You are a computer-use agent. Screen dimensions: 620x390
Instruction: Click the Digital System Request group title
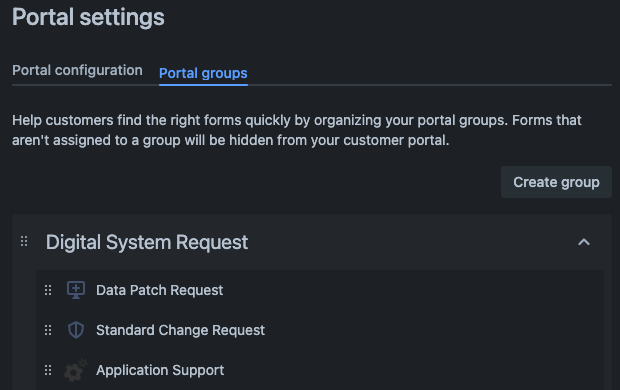click(x=147, y=242)
